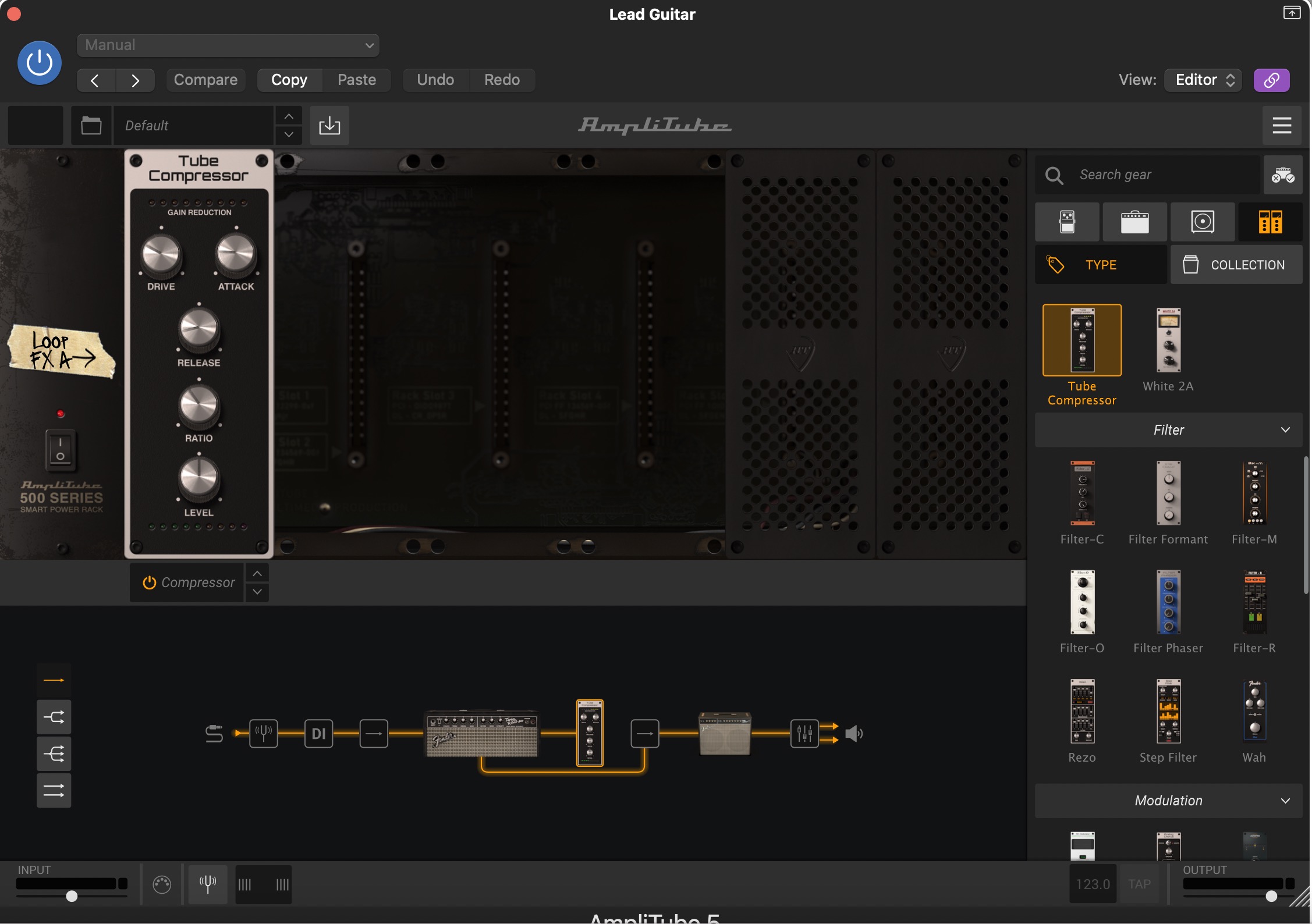Click the Undo button
The width and height of the screenshot is (1312, 924).
[435, 80]
